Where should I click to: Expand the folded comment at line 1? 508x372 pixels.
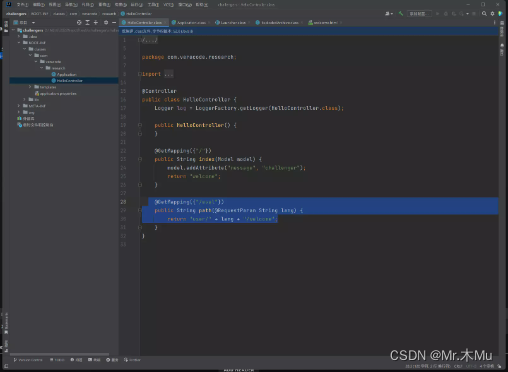[x=140, y=40]
